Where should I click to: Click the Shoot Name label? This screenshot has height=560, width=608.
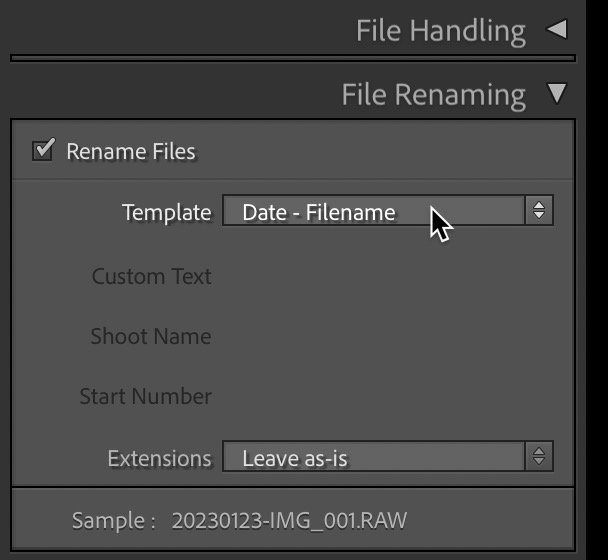click(x=151, y=336)
